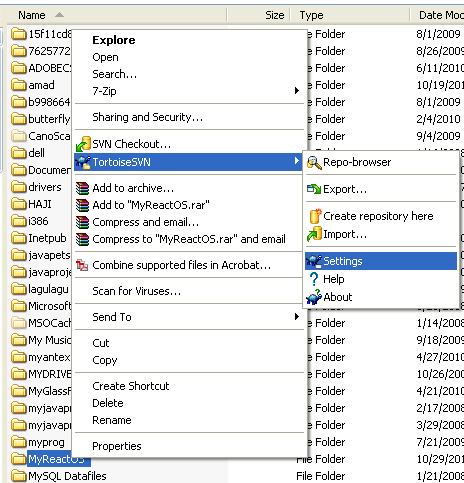Screen dimensions: 464x483
Task: Click the MySQL Datafiles folder icon
Action: coord(18,476)
